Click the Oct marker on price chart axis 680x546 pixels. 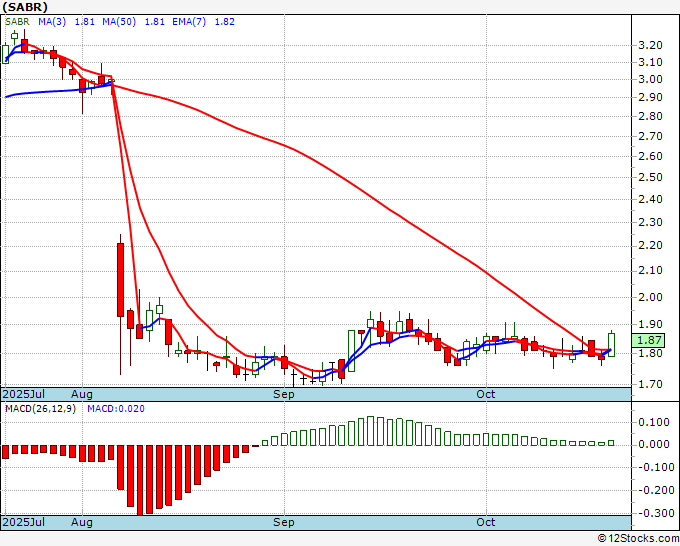point(486,394)
